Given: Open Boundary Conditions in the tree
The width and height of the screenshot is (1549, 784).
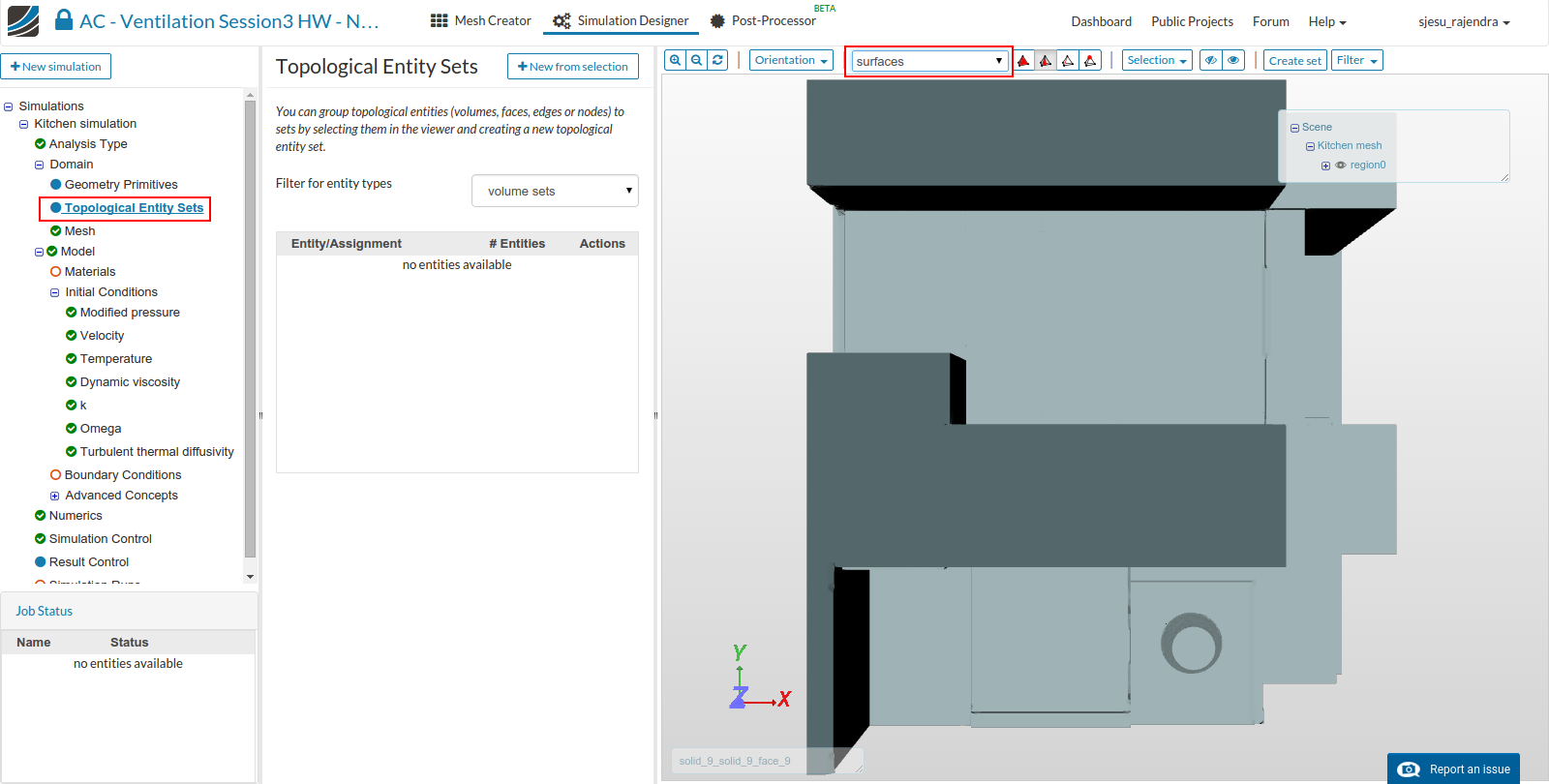Looking at the screenshot, I should [123, 475].
